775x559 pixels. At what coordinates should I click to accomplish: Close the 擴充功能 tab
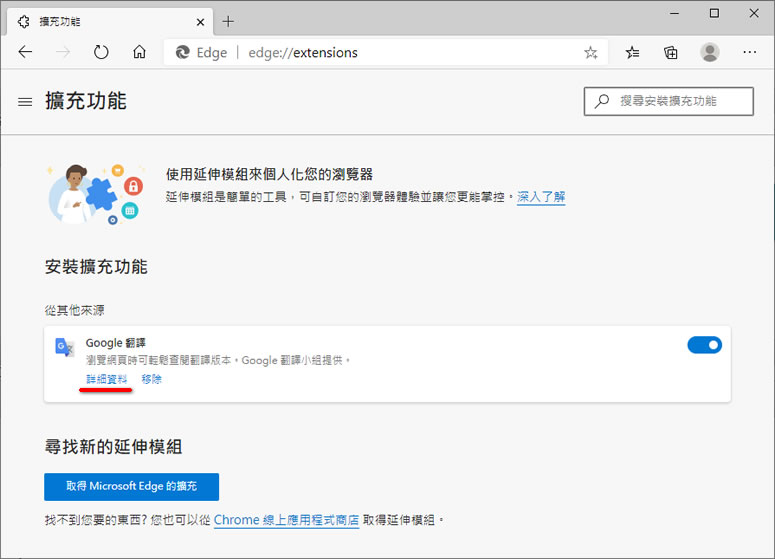(200, 22)
